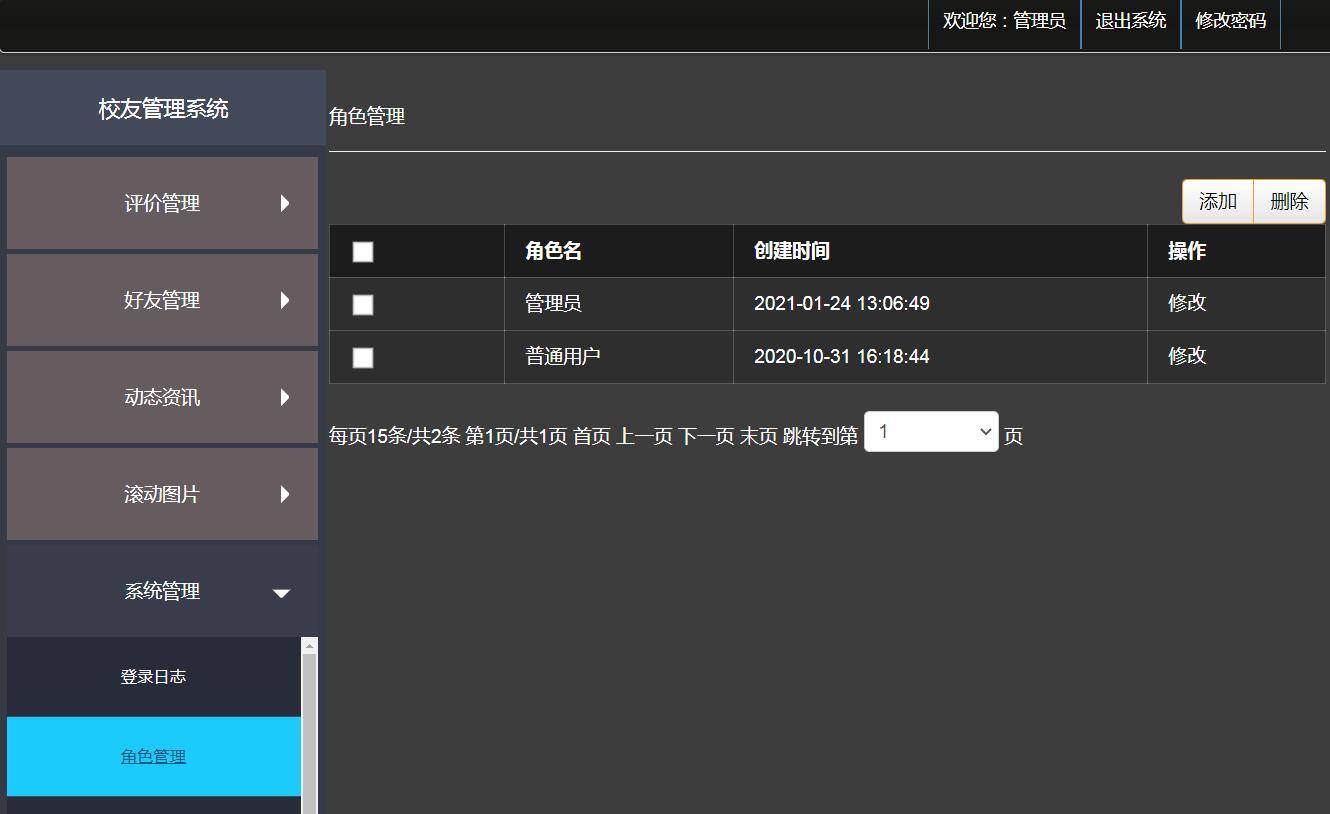Click 修改 link on 管理员 row
Viewport: 1330px width, 814px height.
[x=1186, y=304]
